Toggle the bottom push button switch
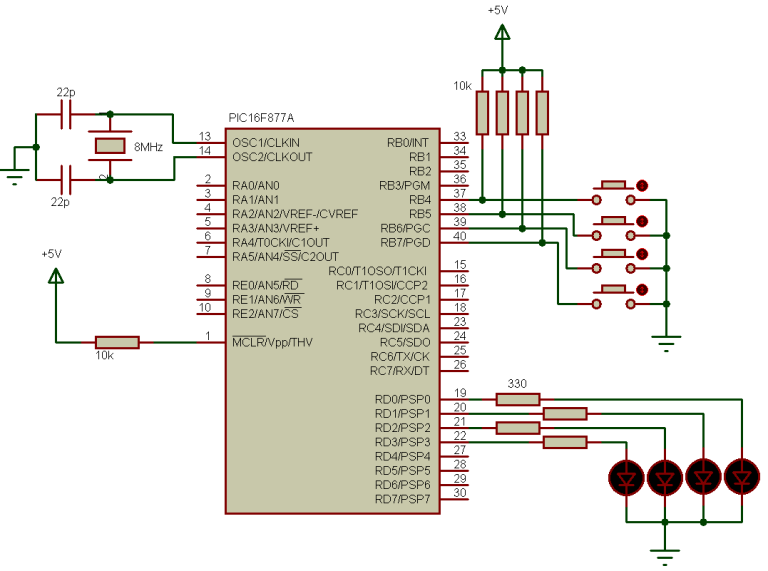 tap(615, 297)
